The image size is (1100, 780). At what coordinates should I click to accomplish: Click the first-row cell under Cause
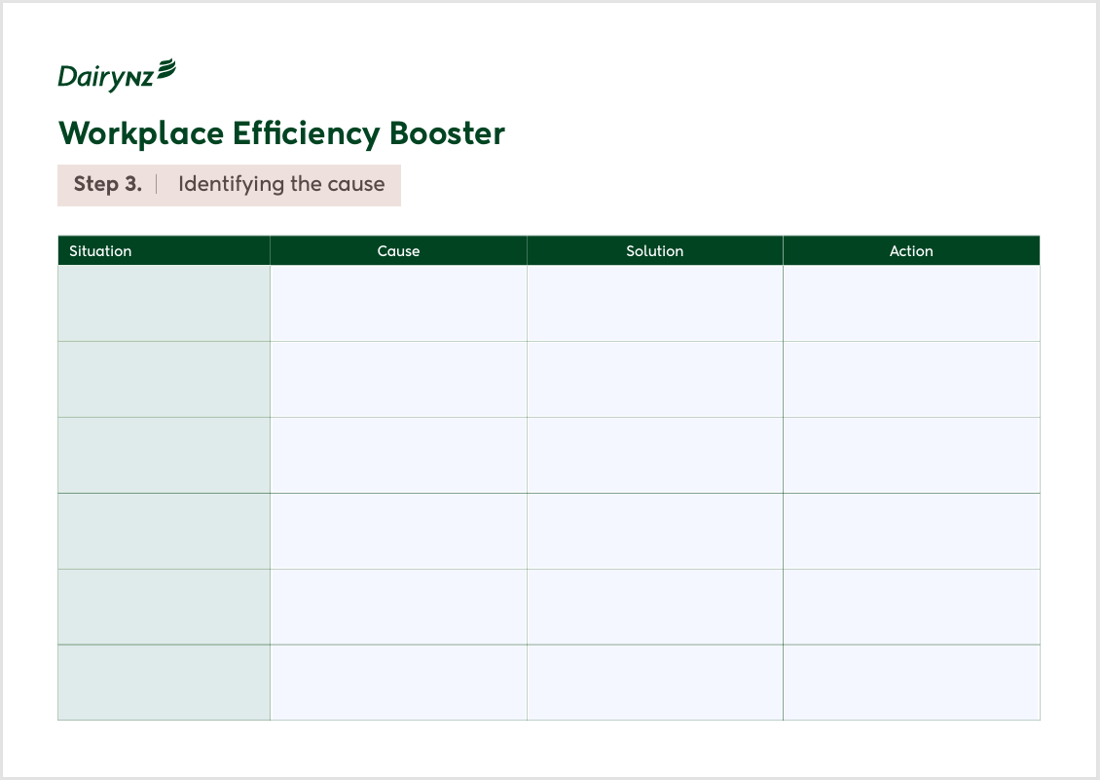pos(398,303)
